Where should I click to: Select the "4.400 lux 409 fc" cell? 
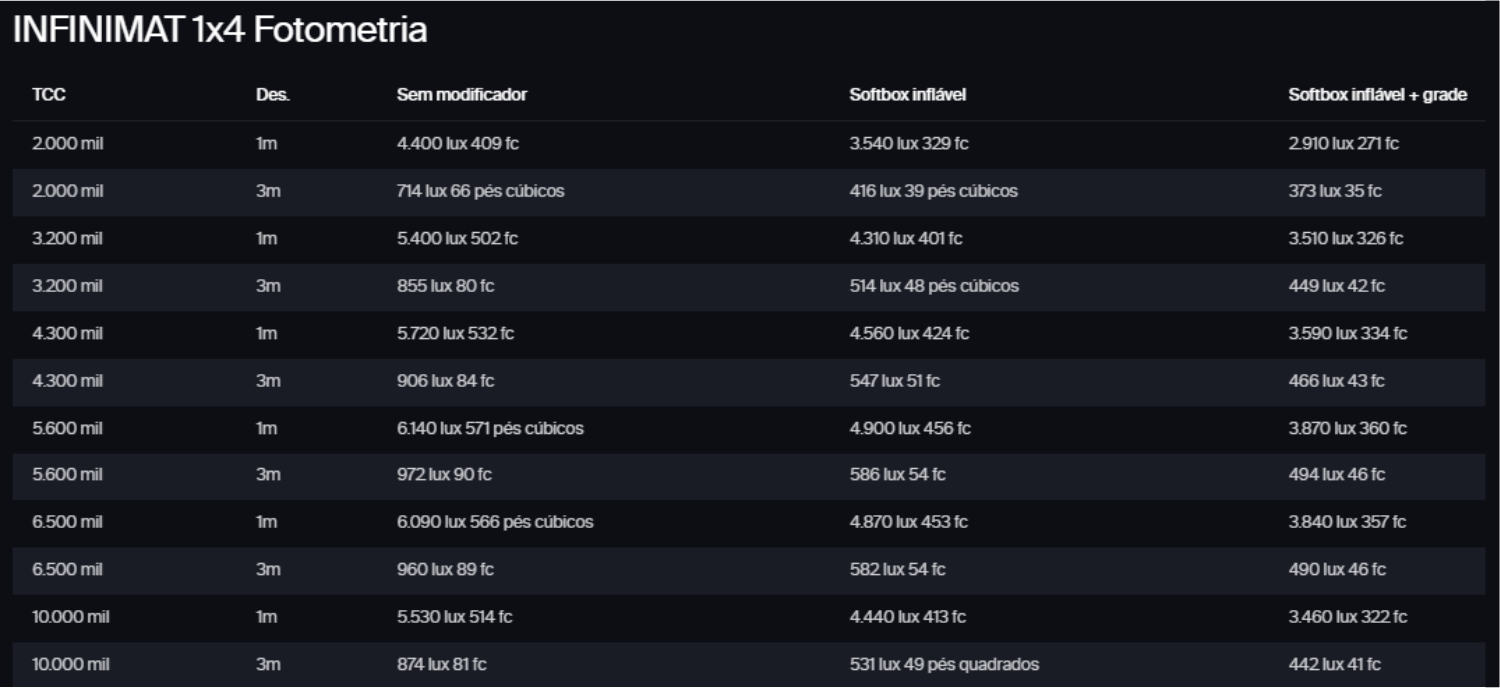pyautogui.click(x=458, y=144)
